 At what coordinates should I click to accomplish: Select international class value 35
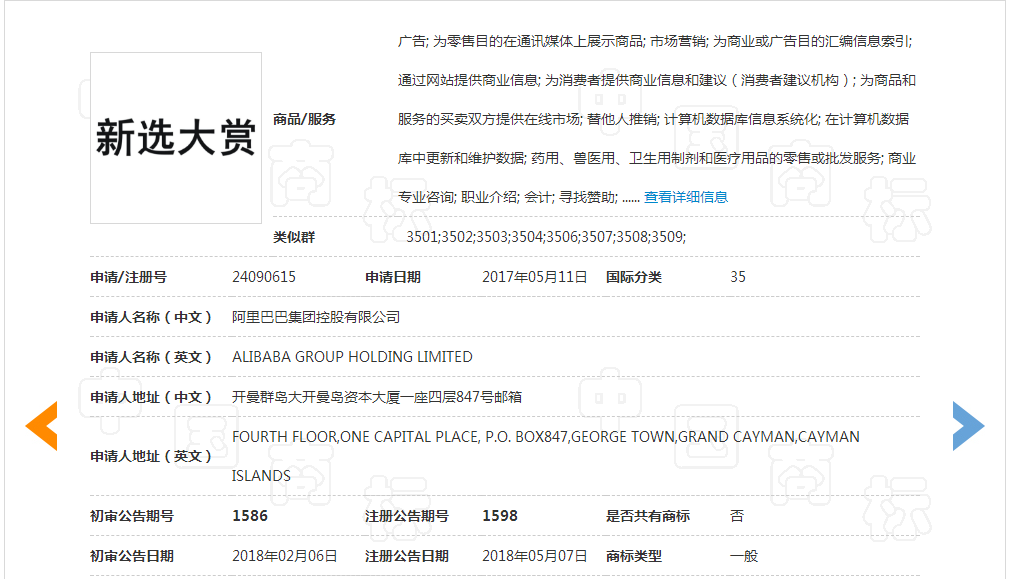tap(737, 277)
